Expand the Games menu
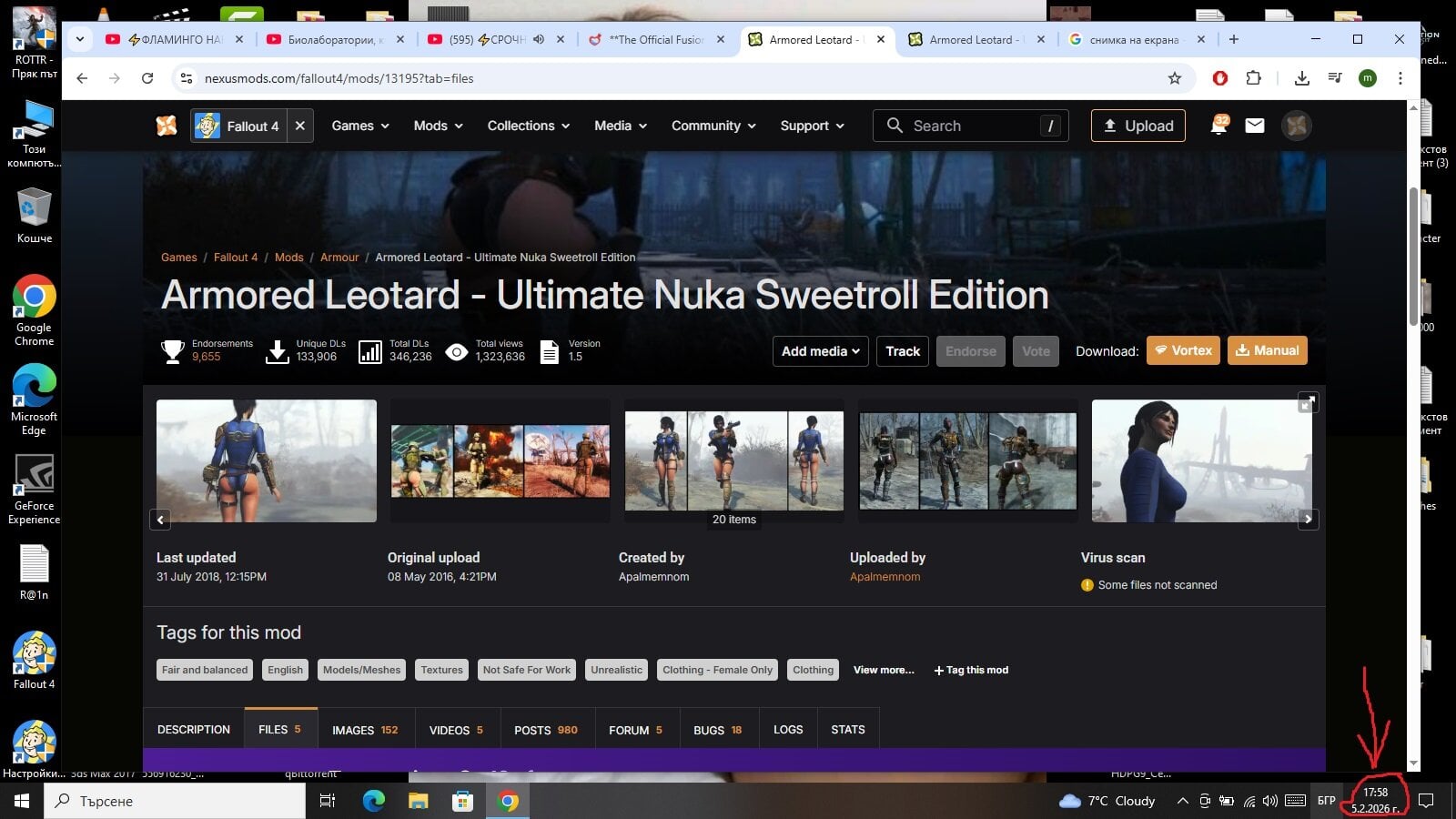Image resolution: width=1456 pixels, height=819 pixels. (x=360, y=126)
